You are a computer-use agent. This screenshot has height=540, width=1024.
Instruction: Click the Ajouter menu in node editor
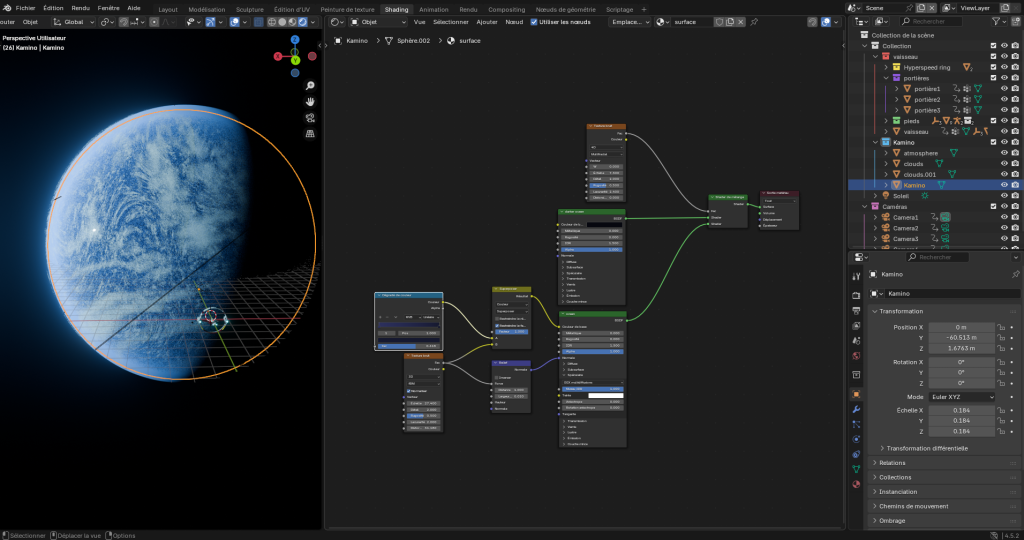tap(487, 22)
